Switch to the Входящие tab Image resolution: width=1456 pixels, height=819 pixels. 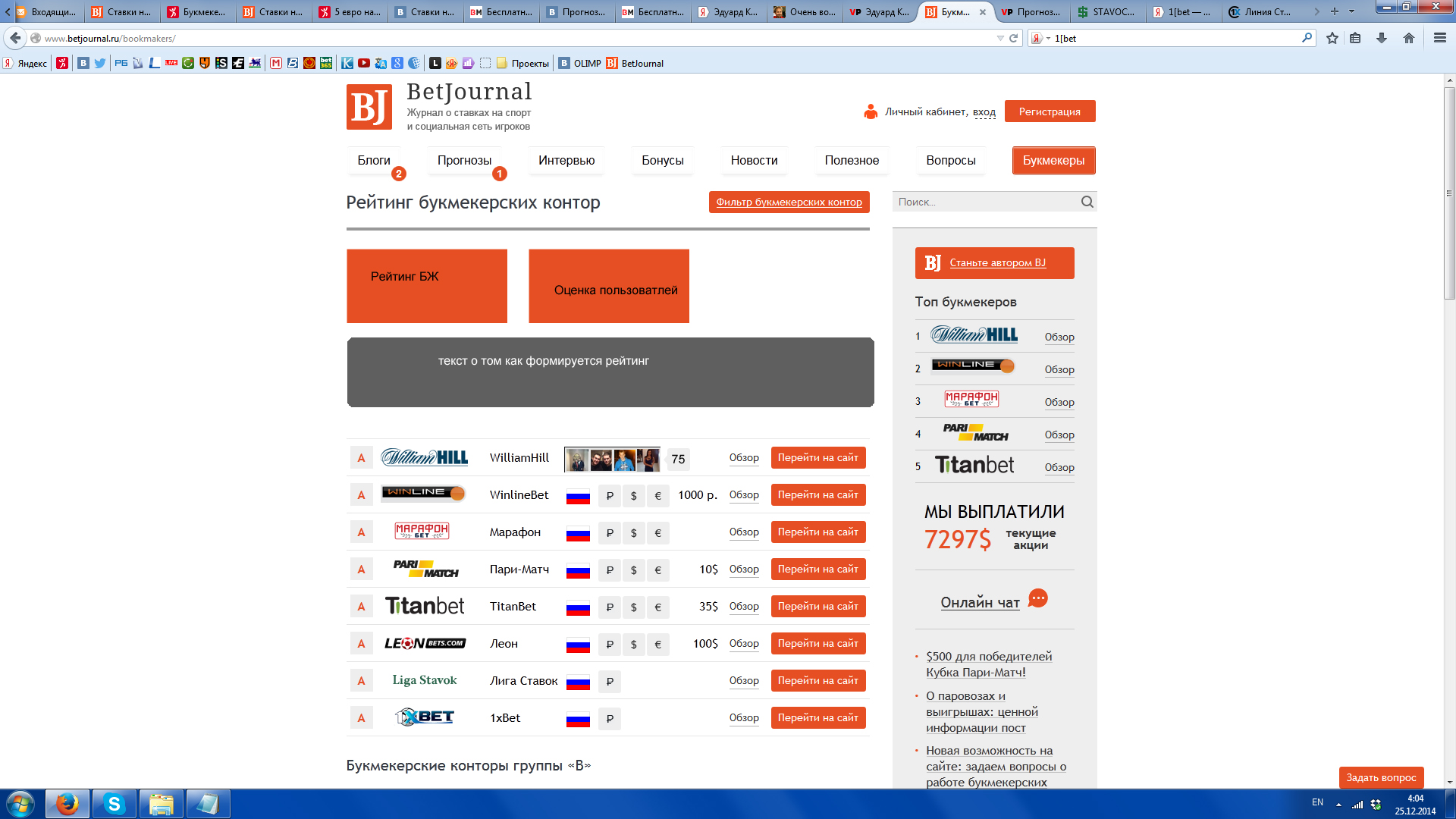pyautogui.click(x=46, y=12)
